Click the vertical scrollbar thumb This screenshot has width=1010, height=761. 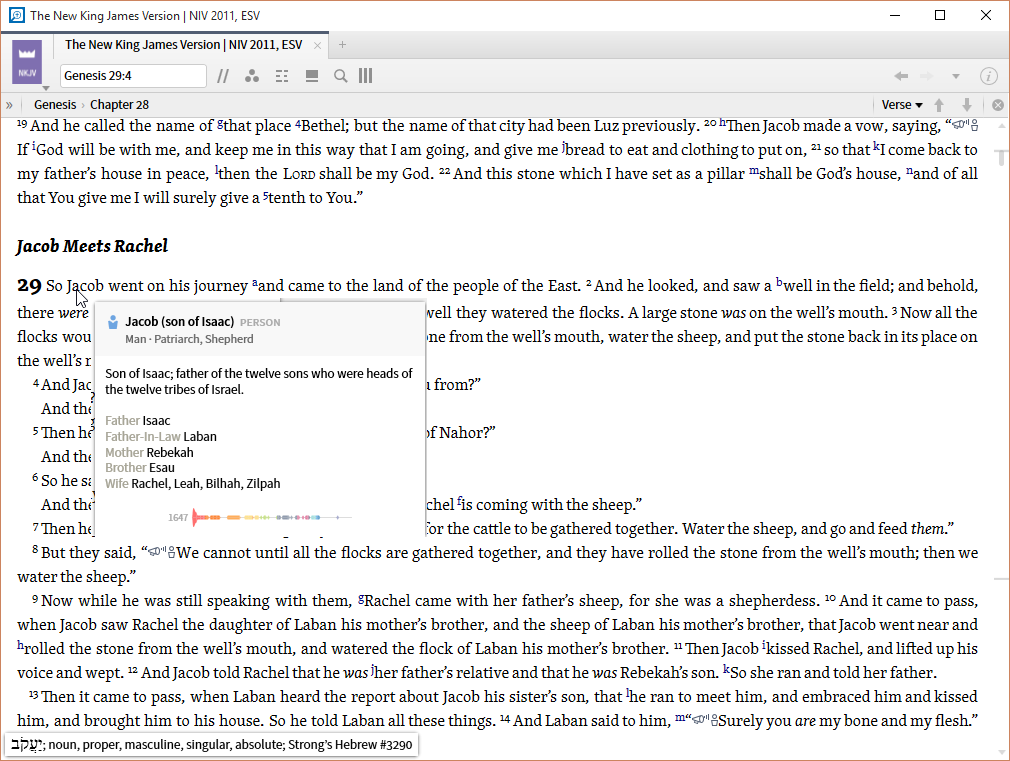(1000, 157)
